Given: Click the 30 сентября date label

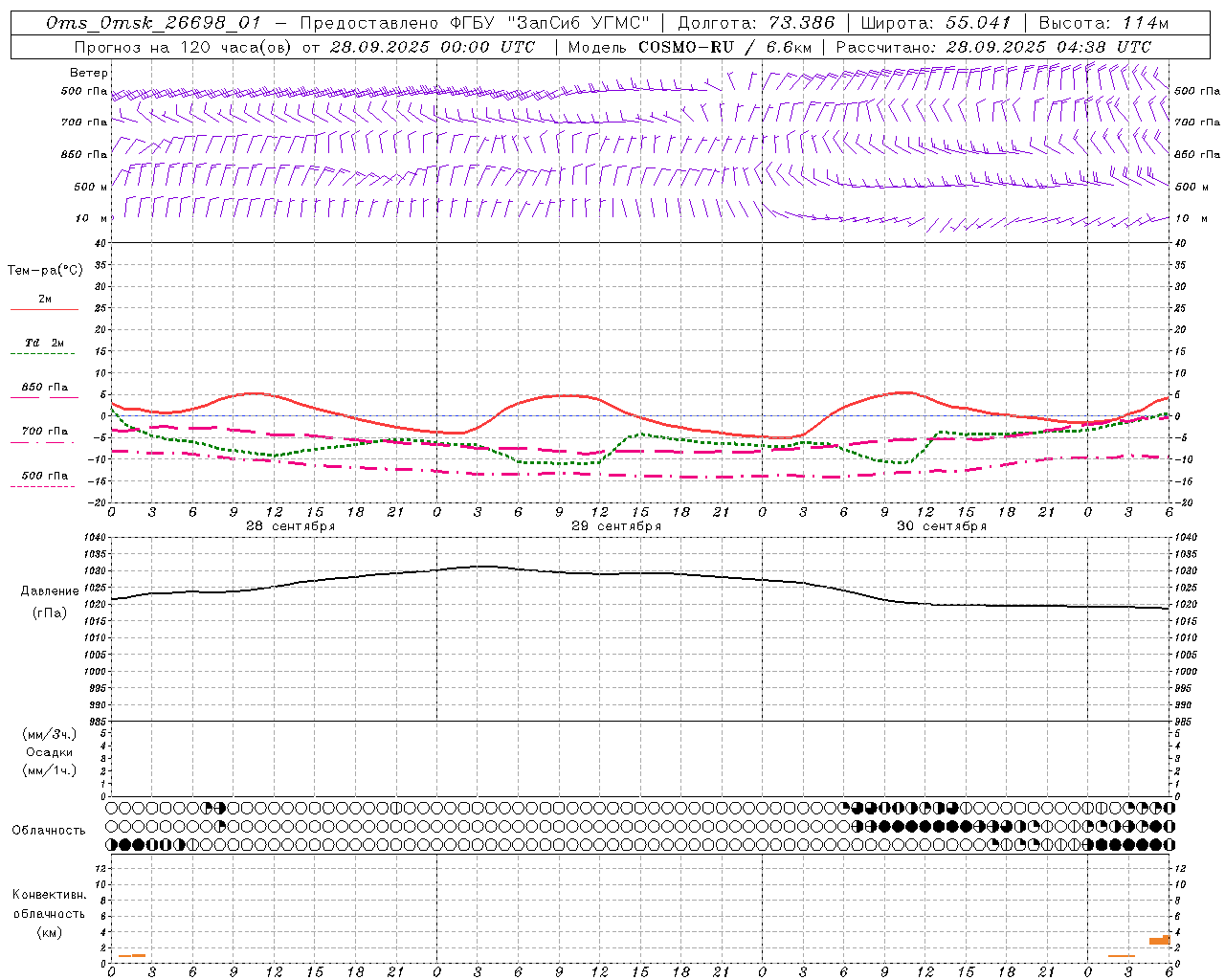Looking at the screenshot, I should 941,526.
